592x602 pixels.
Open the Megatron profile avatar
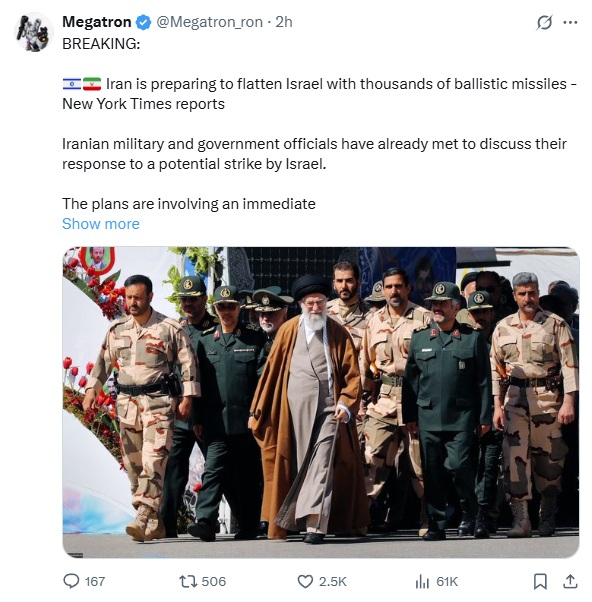tap(34, 32)
